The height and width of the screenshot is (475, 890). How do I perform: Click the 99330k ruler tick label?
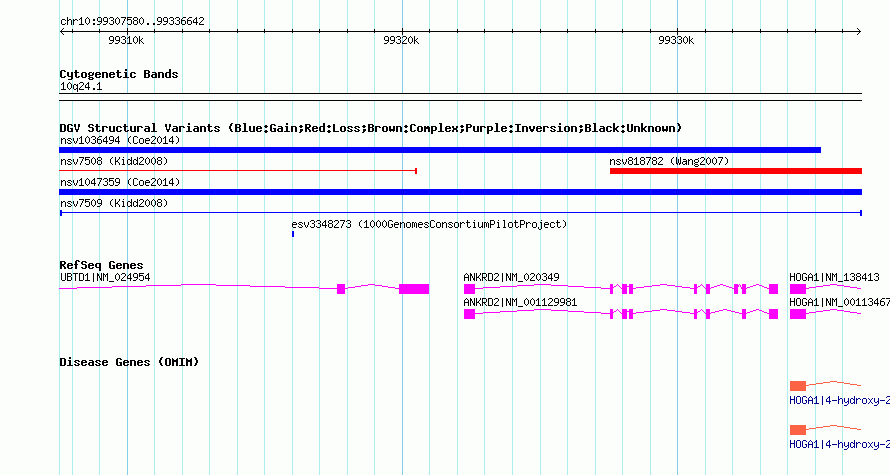[676, 40]
